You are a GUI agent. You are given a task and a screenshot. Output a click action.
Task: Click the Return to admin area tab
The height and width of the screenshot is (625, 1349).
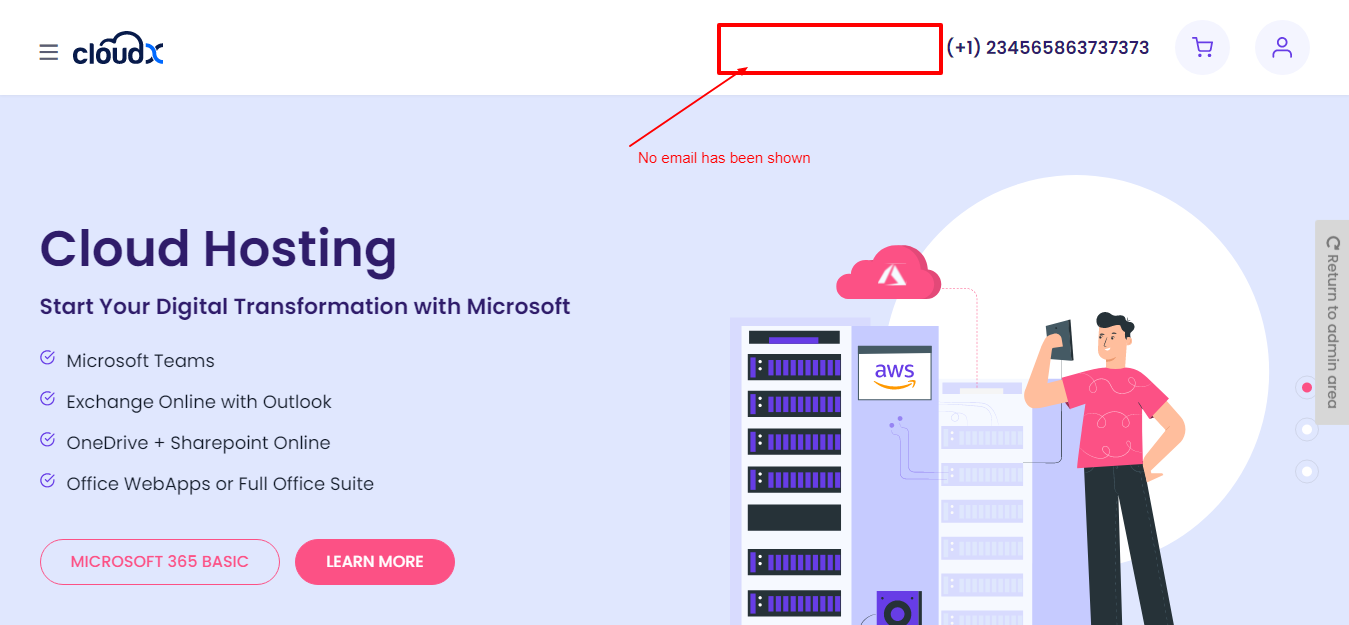1331,322
